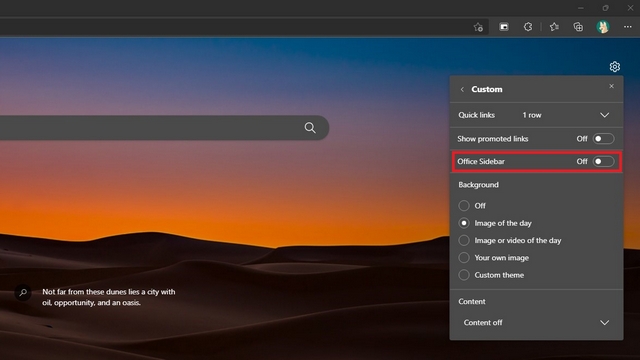
Task: Restore down the browser window
Action: coord(605,8)
